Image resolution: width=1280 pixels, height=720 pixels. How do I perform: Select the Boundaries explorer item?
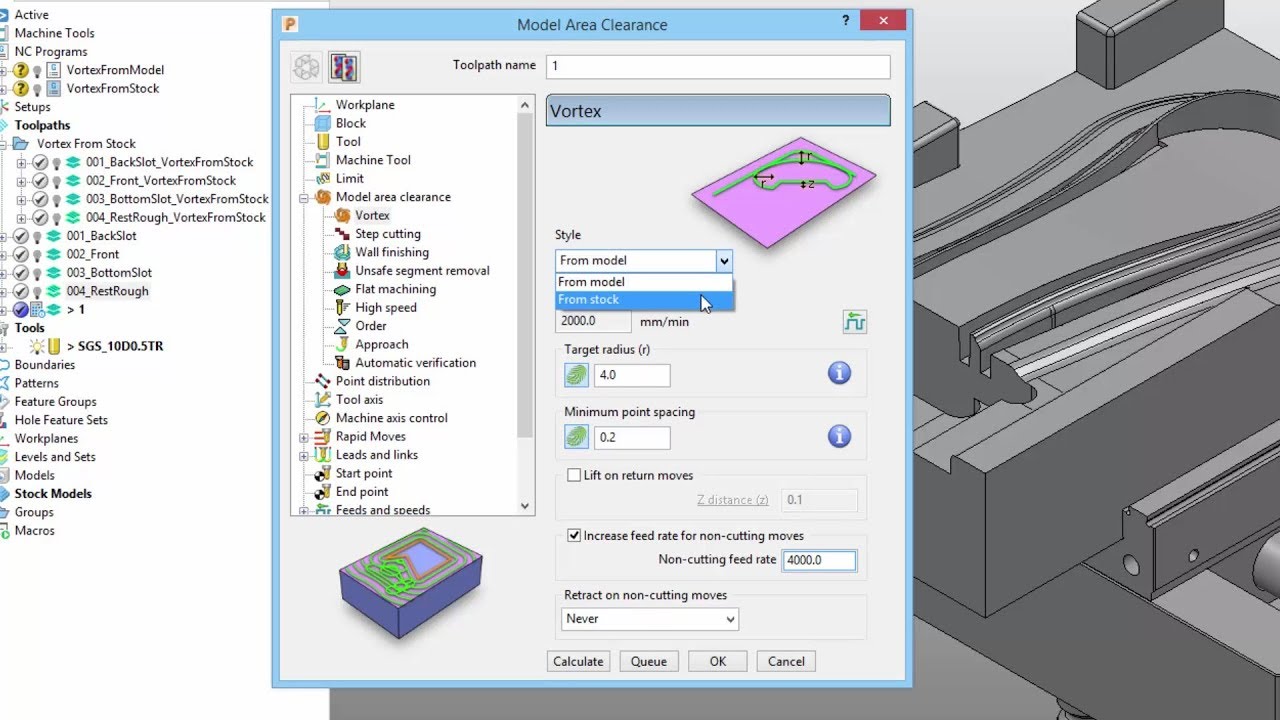point(44,365)
